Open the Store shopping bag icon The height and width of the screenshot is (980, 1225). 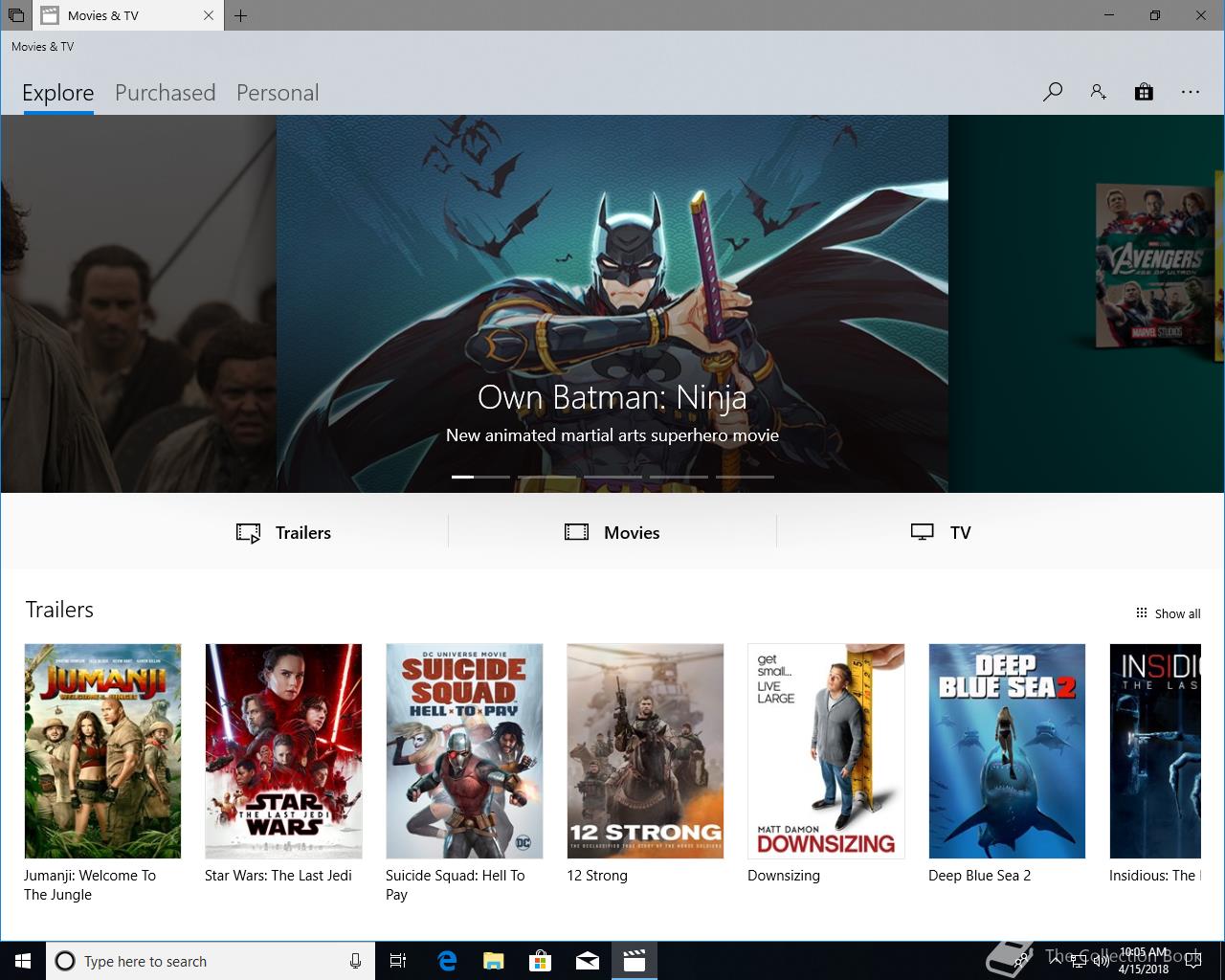(x=1144, y=92)
